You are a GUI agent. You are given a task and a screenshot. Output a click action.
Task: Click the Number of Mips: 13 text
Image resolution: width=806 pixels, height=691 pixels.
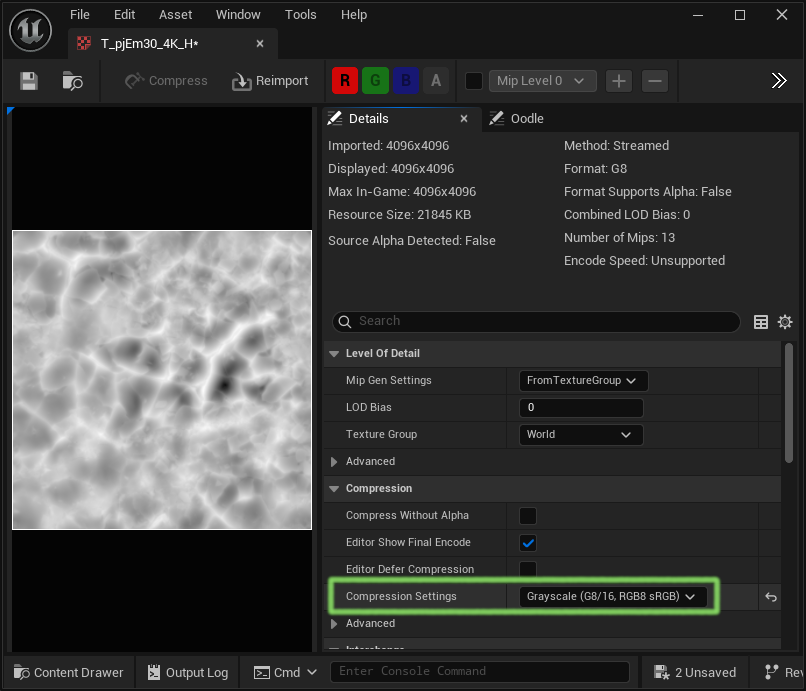619,238
